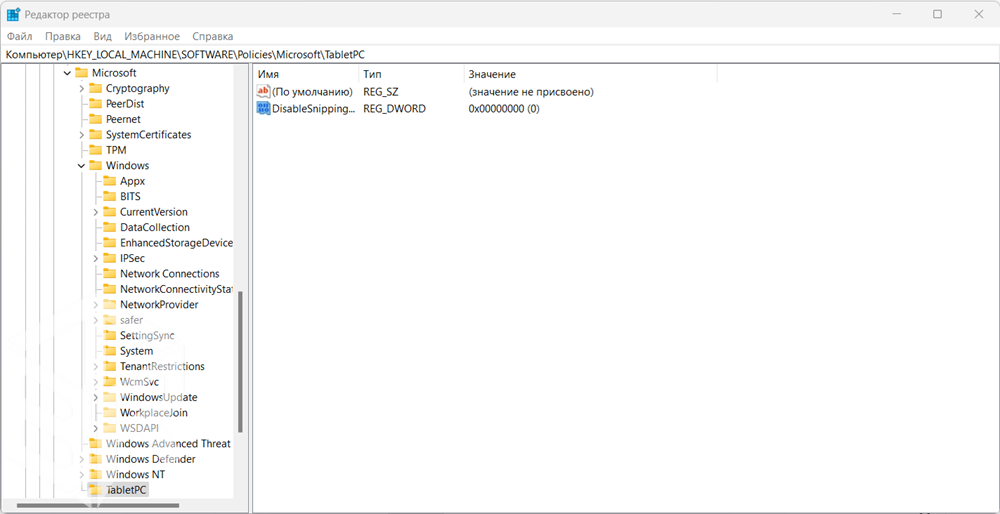
Task: Expand the NetworkProvider key
Action: pyautogui.click(x=96, y=305)
